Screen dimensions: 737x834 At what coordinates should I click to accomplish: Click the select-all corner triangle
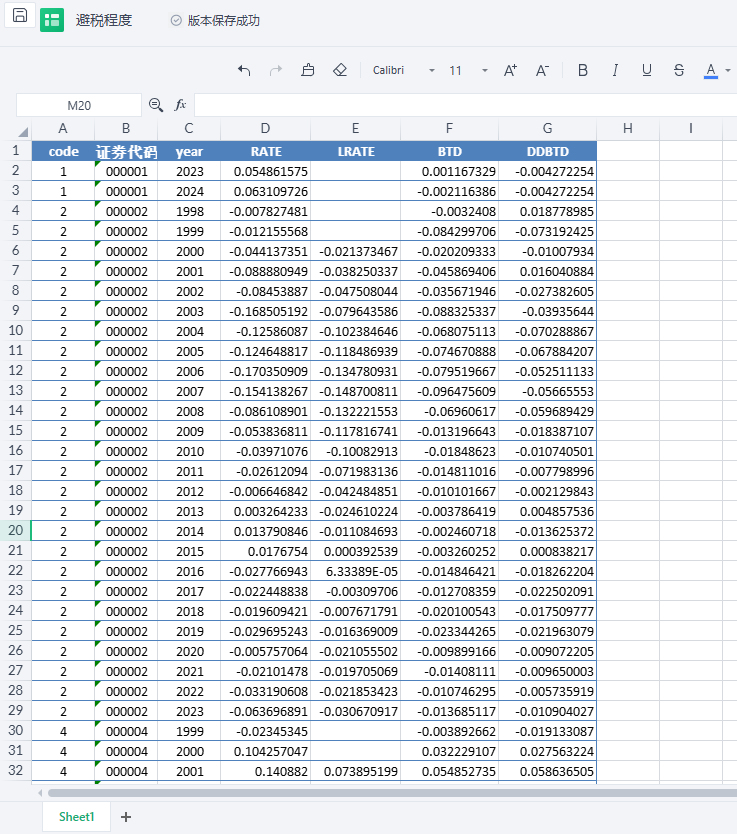23,131
